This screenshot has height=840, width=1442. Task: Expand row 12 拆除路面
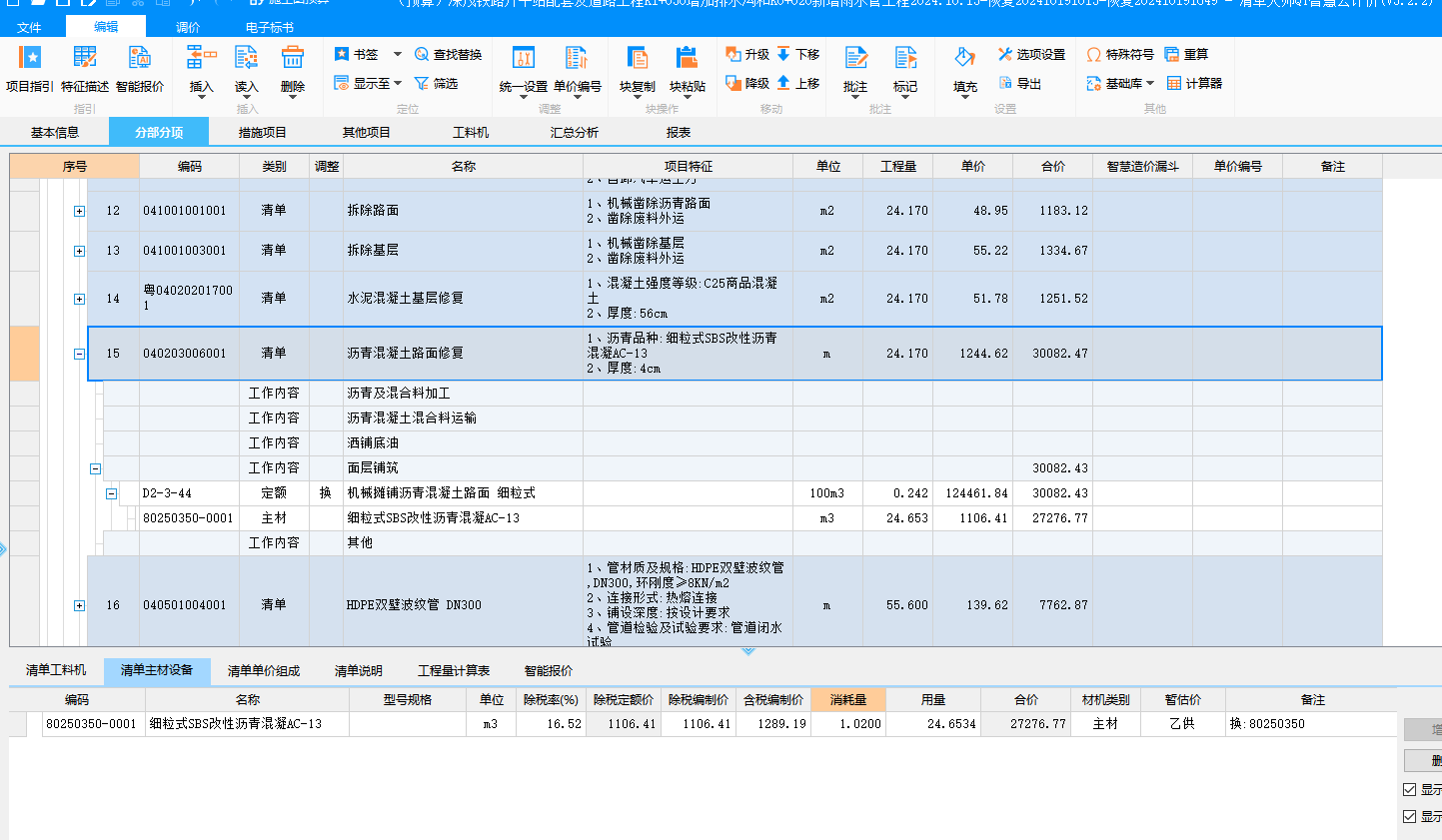coord(79,211)
